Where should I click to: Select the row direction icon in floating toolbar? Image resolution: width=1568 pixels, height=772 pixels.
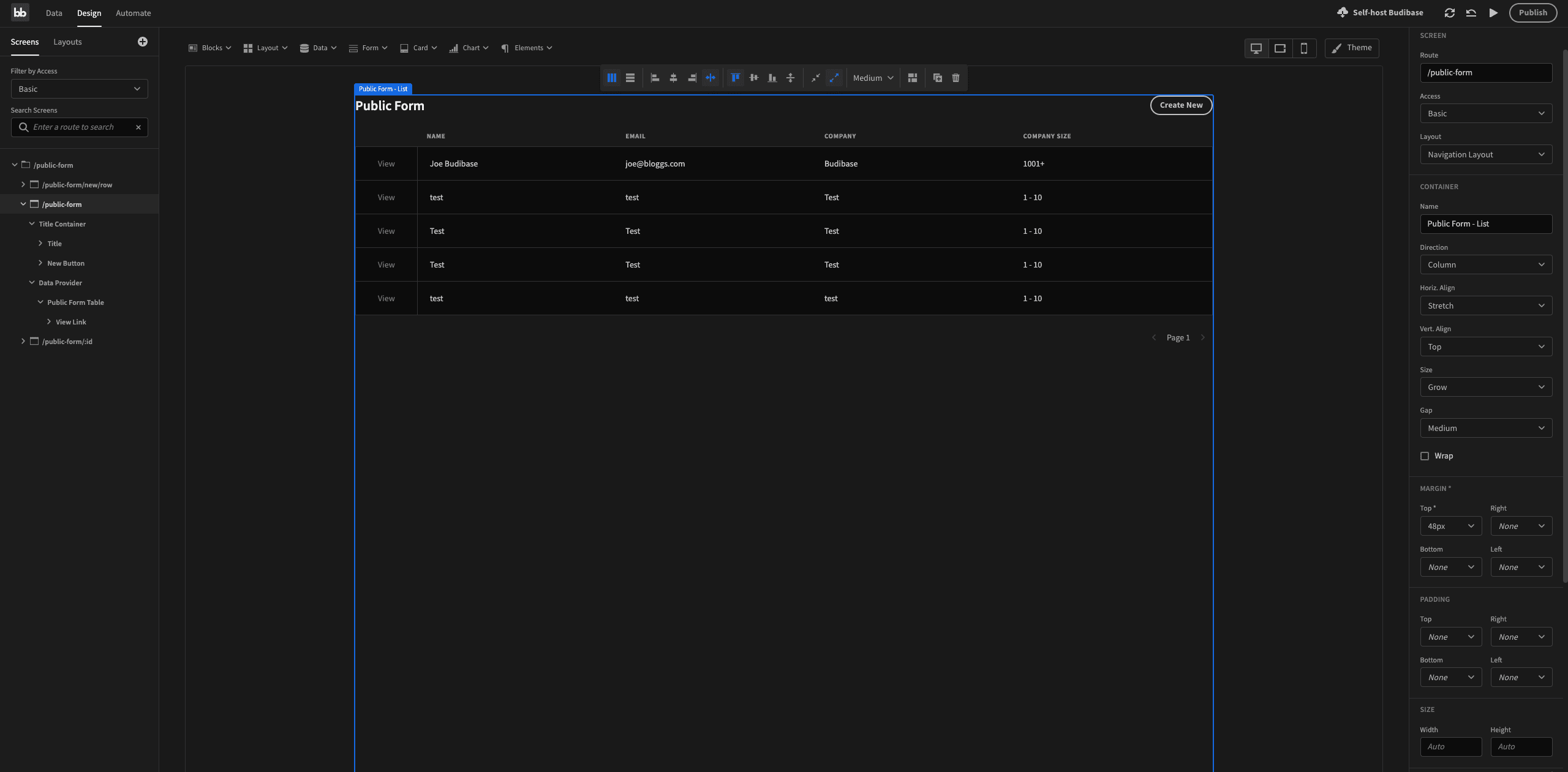(630, 78)
